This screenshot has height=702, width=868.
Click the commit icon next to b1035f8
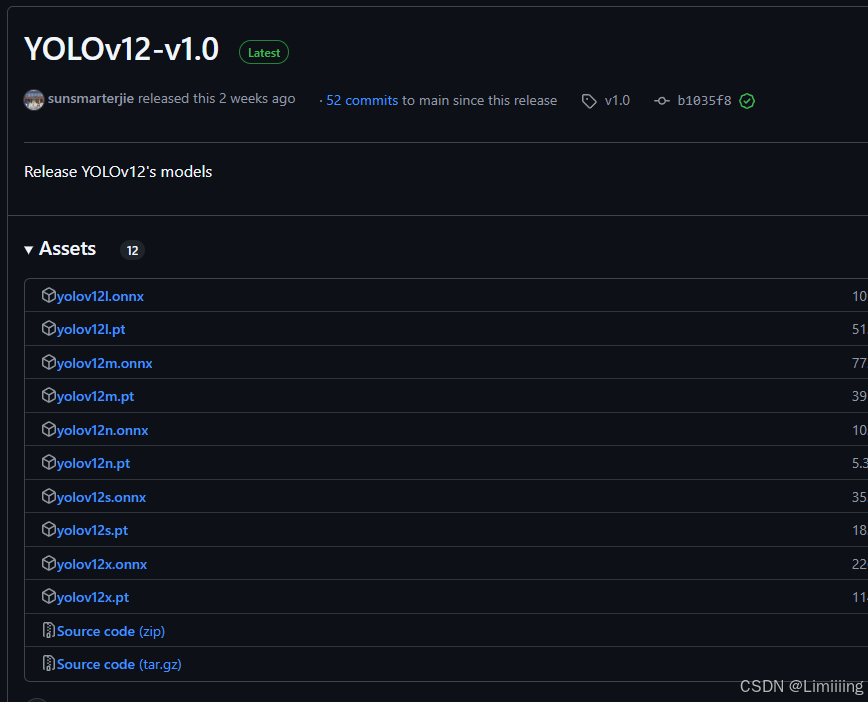(662, 101)
